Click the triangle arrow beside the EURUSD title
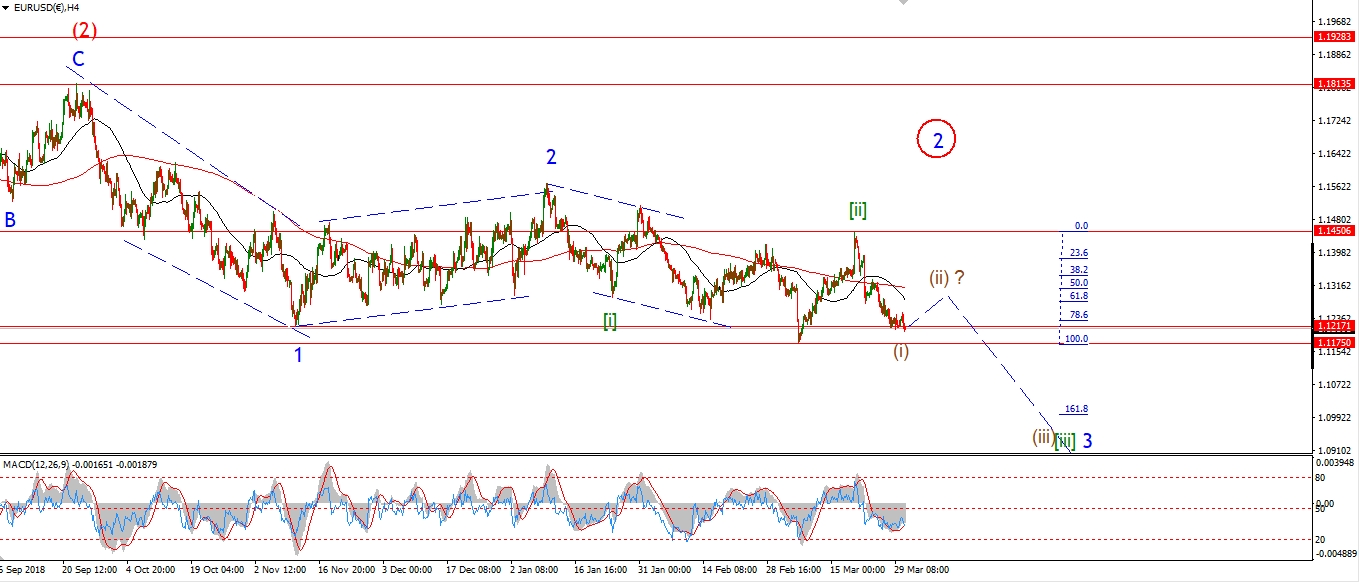This screenshot has width=1360, height=583. tap(6, 7)
